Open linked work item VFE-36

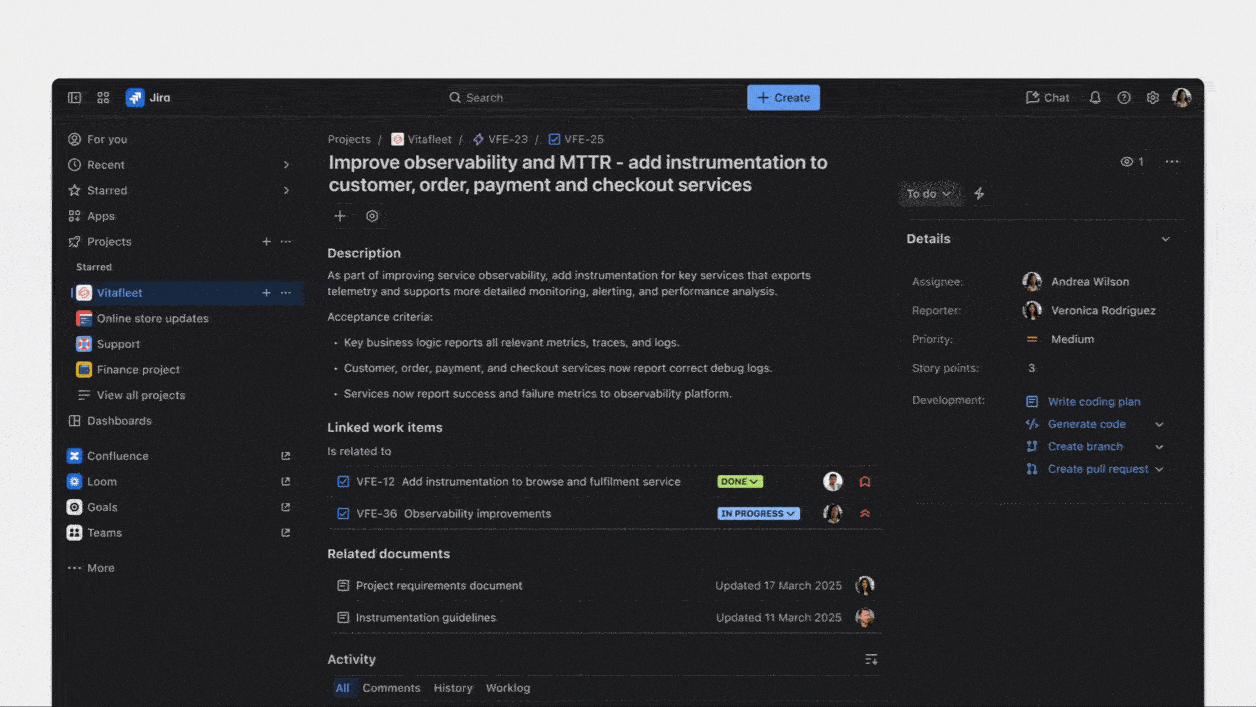coord(444,514)
